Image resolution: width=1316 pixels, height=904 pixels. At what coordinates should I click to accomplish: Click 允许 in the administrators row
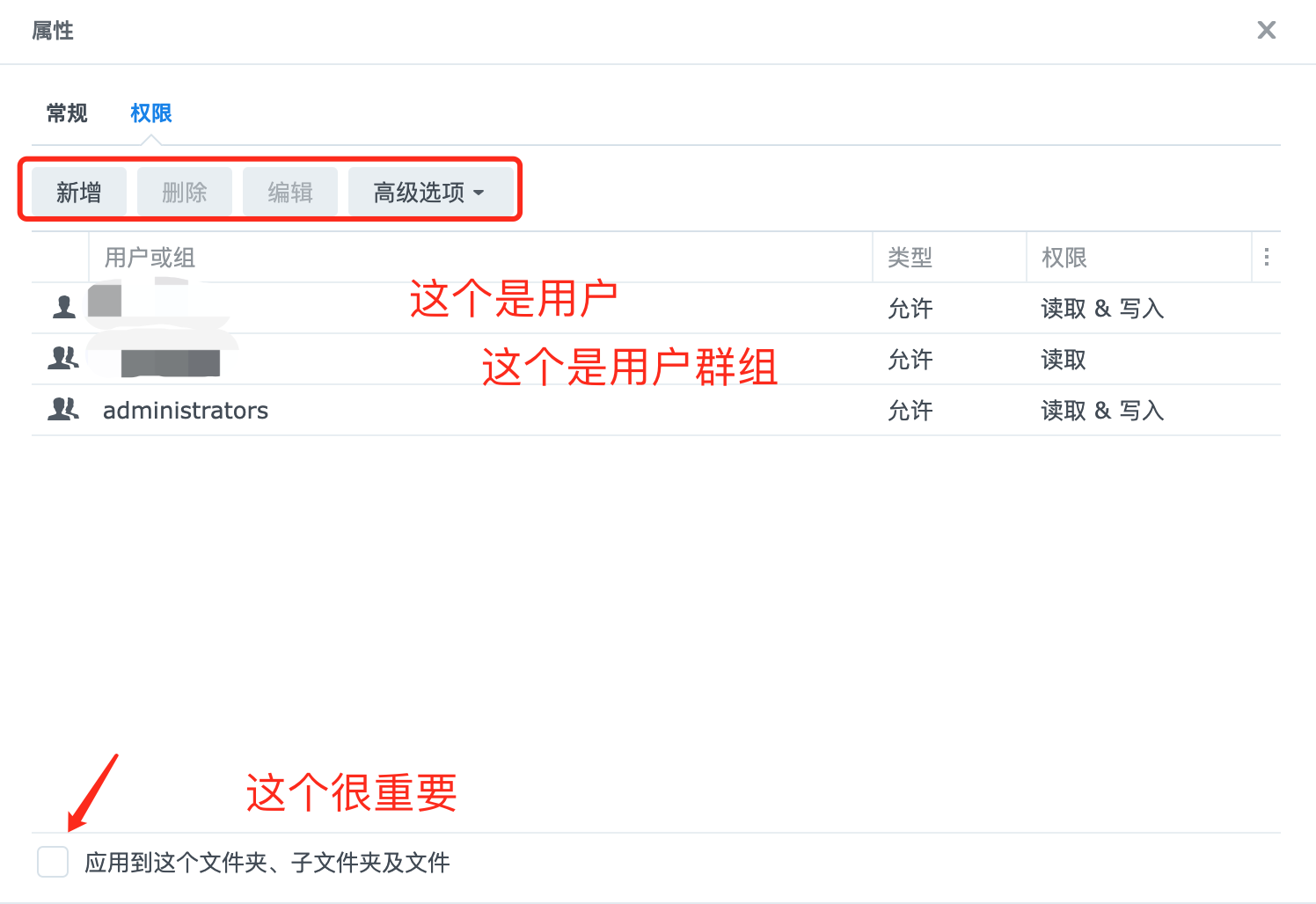pos(910,411)
